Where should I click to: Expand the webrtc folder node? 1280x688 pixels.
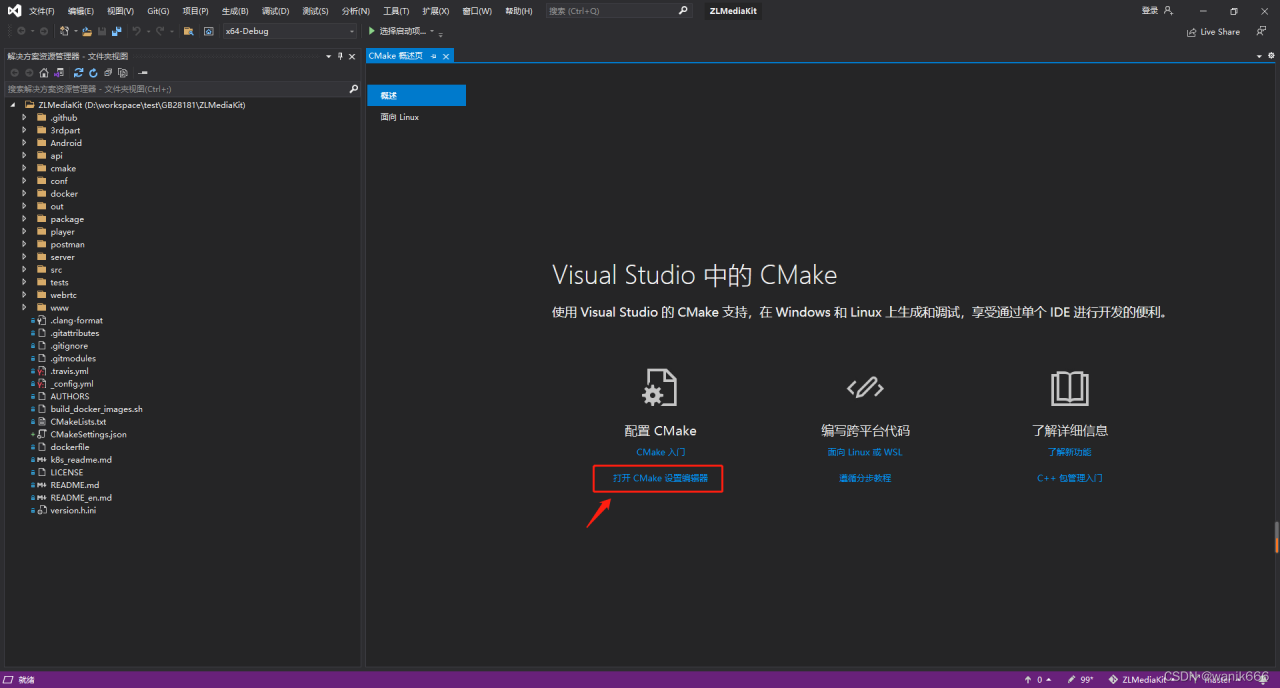25,295
